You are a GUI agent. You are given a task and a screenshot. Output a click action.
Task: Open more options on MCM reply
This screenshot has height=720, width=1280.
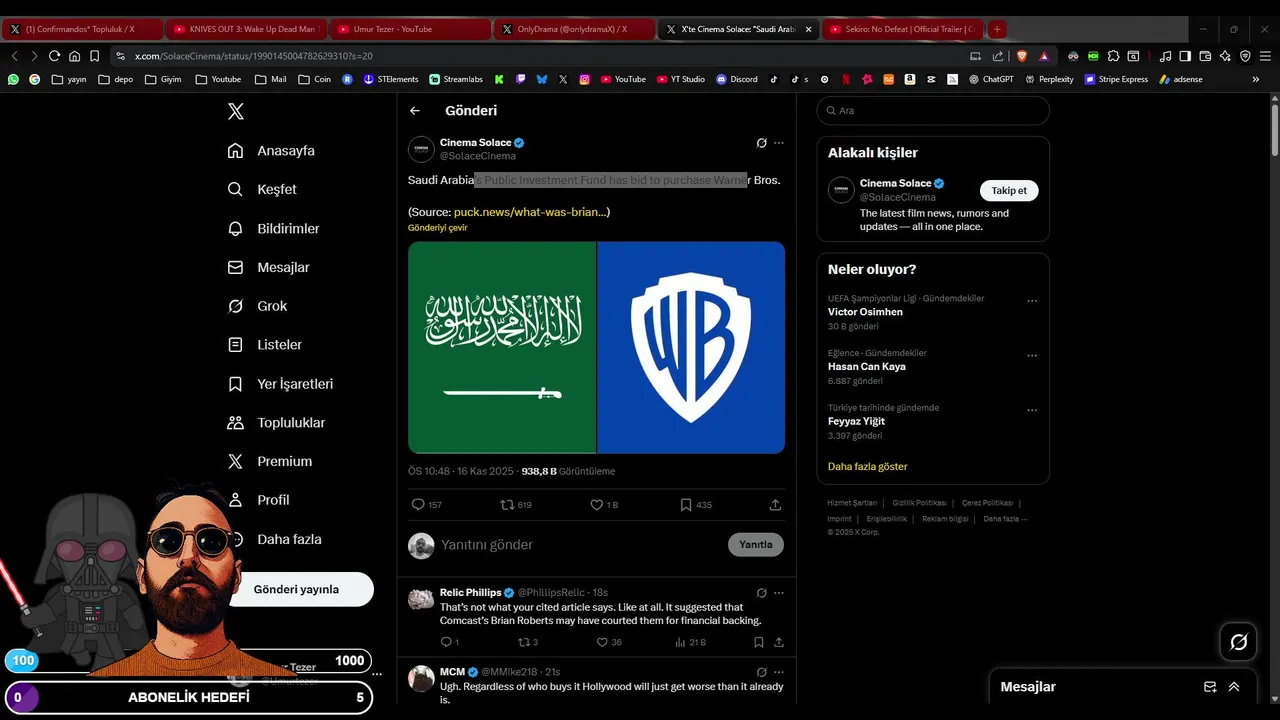click(x=779, y=672)
